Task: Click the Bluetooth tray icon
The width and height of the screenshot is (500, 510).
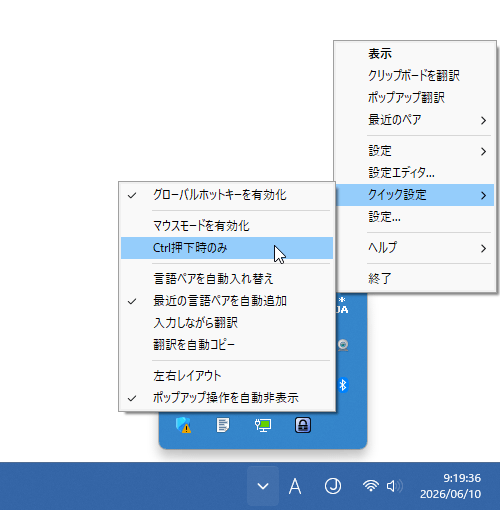Action: pos(343,385)
